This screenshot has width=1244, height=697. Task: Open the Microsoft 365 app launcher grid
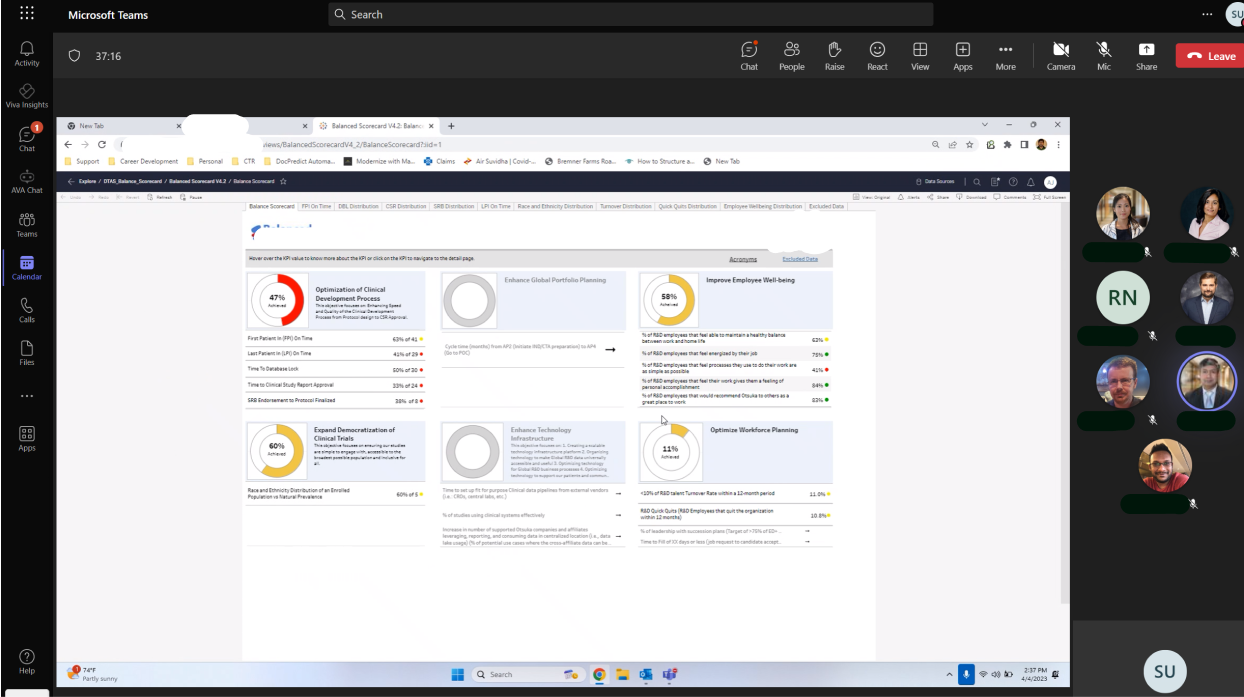[27, 14]
